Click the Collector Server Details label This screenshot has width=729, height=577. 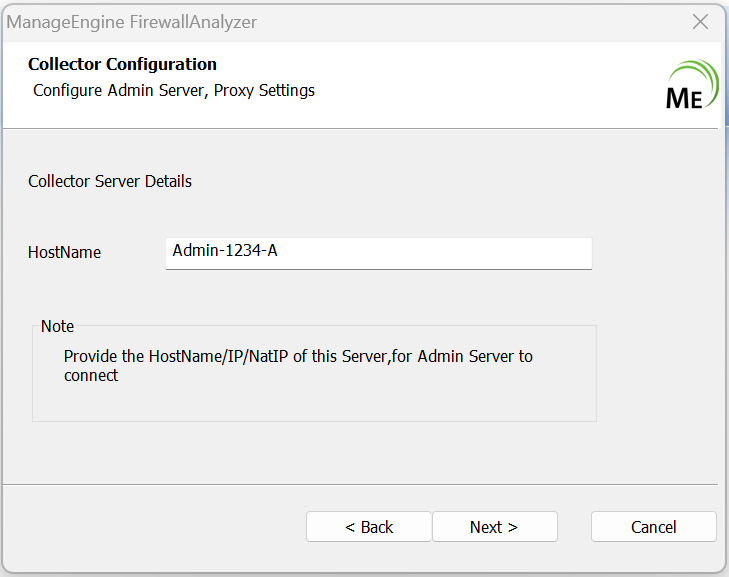tap(110, 181)
